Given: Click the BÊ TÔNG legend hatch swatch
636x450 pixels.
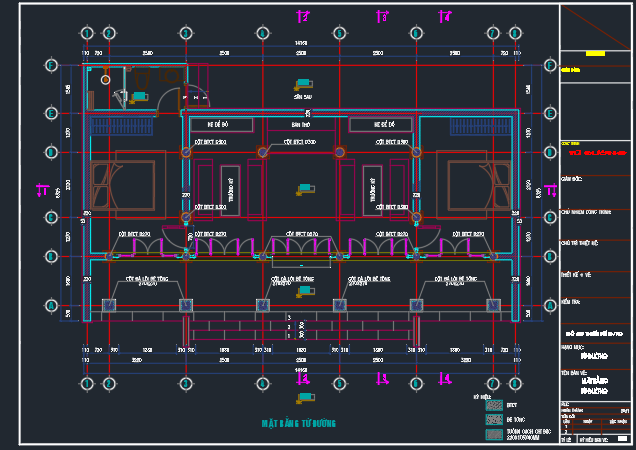Looking at the screenshot, I should (x=494, y=419).
